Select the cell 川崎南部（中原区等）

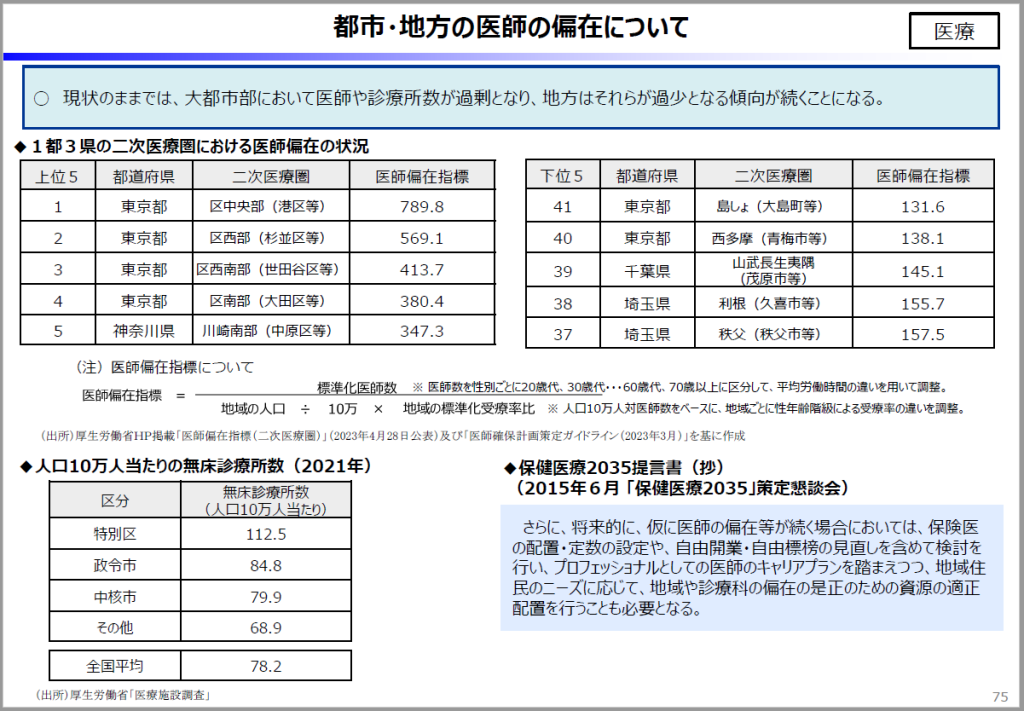(271, 331)
